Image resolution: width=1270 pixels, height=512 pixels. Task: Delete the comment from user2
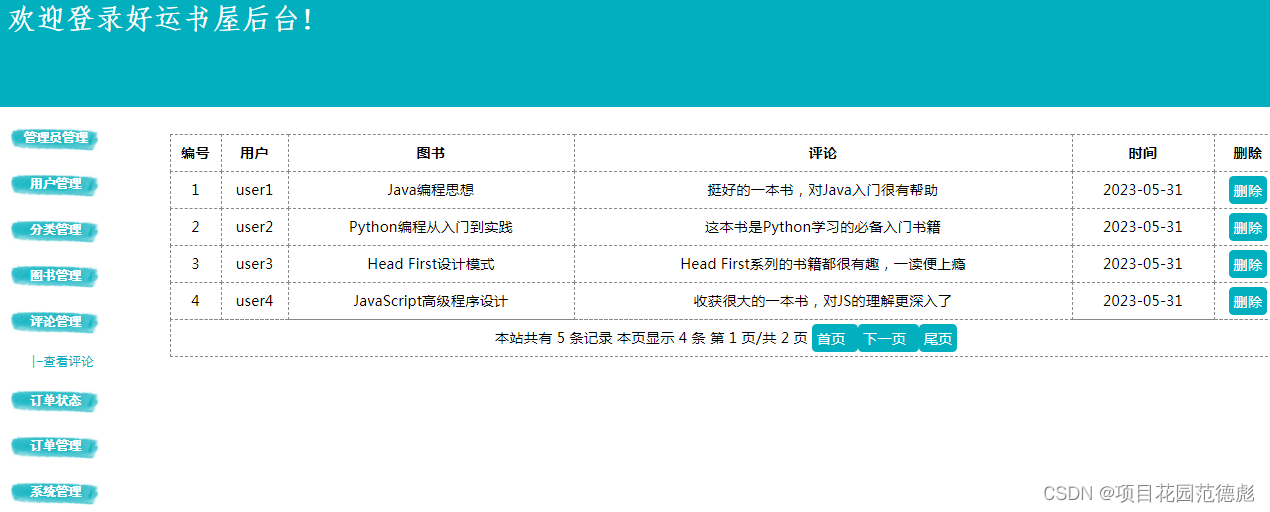pos(1247,227)
